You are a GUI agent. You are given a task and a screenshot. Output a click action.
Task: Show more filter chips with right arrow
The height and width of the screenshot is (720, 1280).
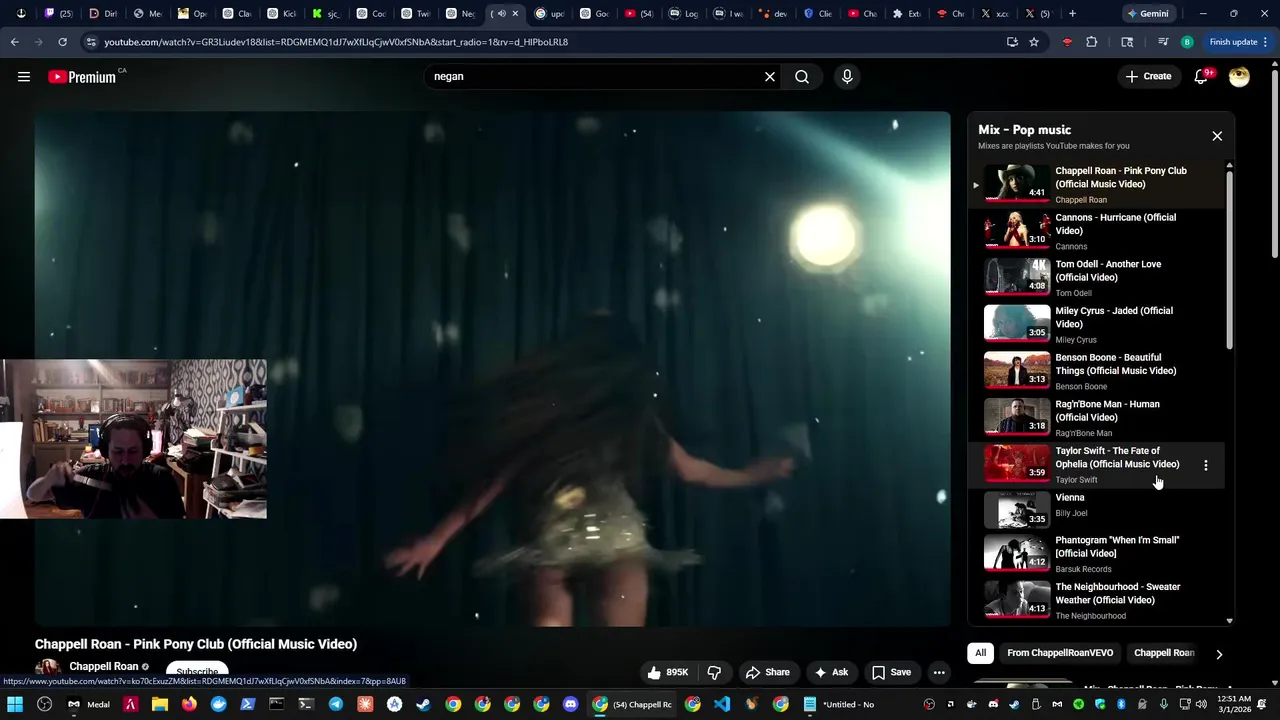1218,654
